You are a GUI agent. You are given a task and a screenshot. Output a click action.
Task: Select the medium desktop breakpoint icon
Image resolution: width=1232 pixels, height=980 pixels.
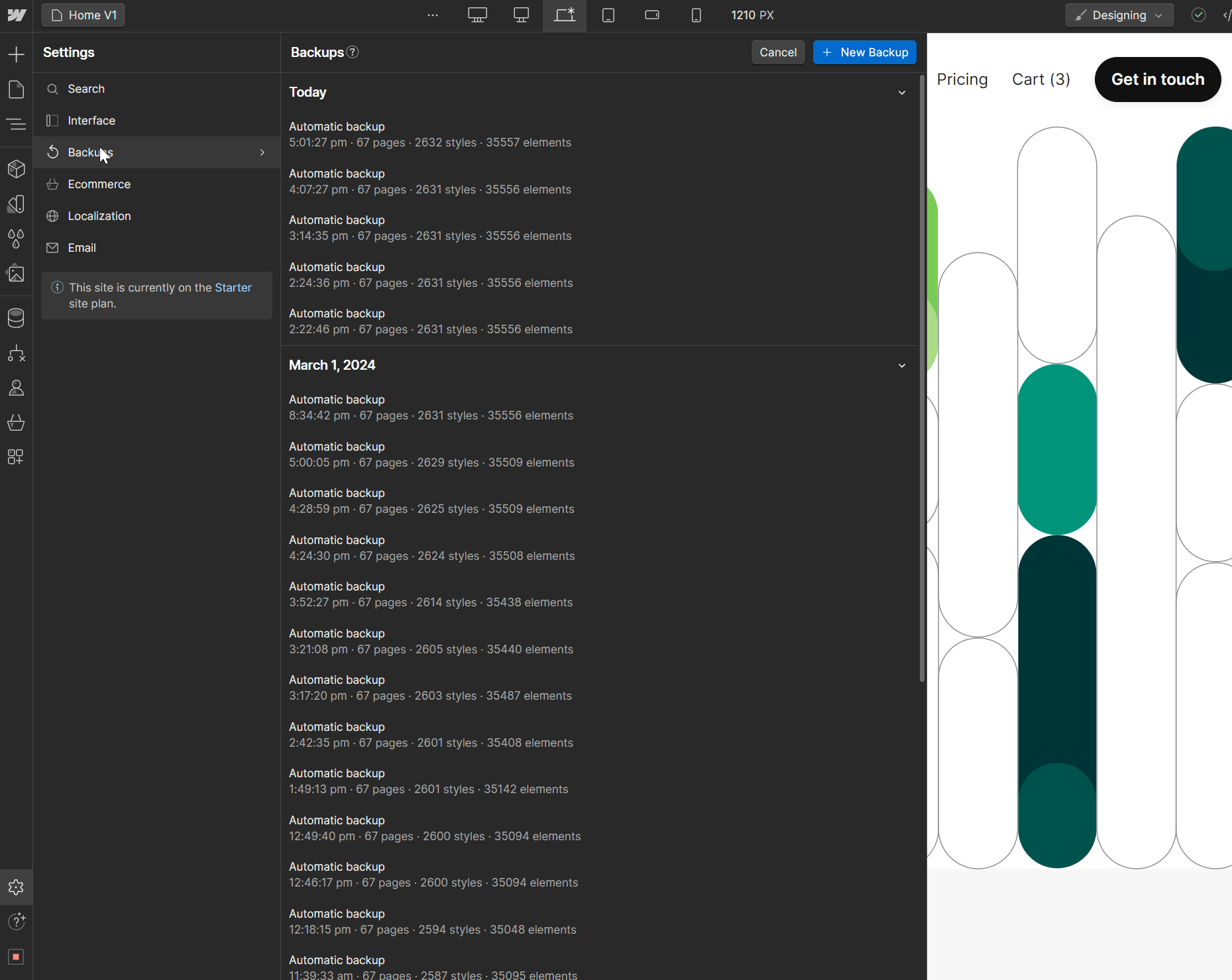(x=522, y=15)
